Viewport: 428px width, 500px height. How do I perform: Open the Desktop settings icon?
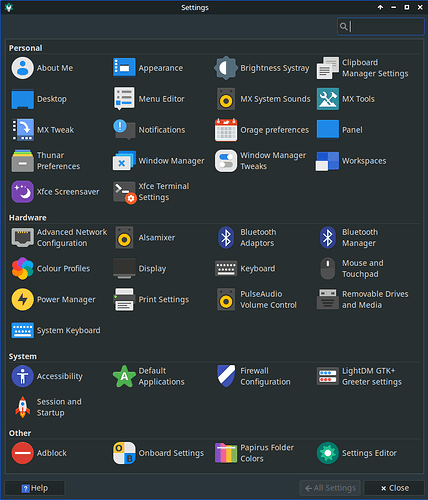pyautogui.click(x=22, y=99)
